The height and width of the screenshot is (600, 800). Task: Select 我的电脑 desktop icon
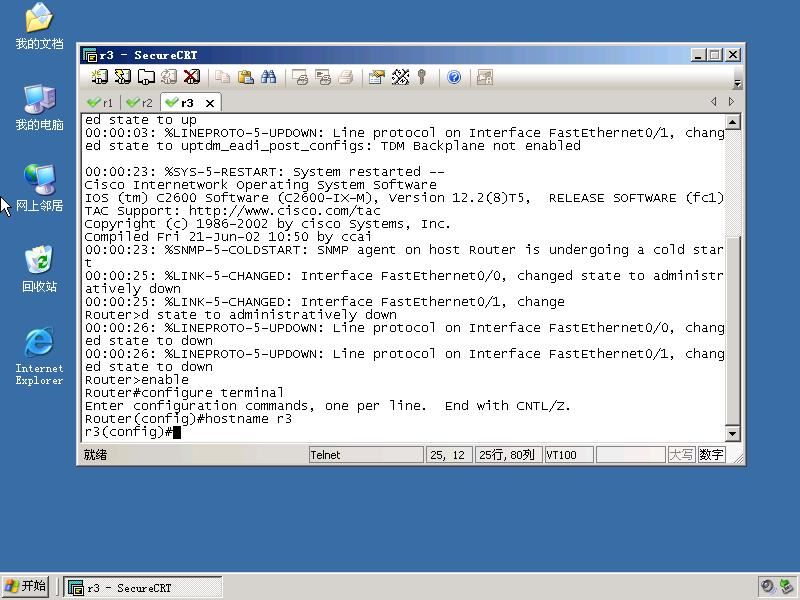tap(39, 107)
